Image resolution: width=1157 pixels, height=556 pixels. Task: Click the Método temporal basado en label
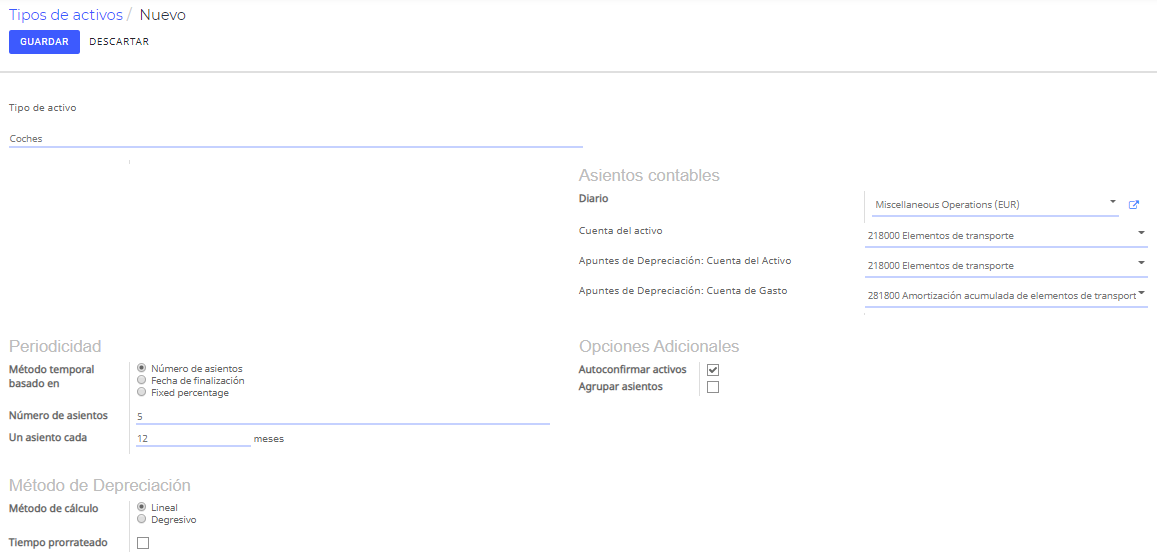coord(52,376)
